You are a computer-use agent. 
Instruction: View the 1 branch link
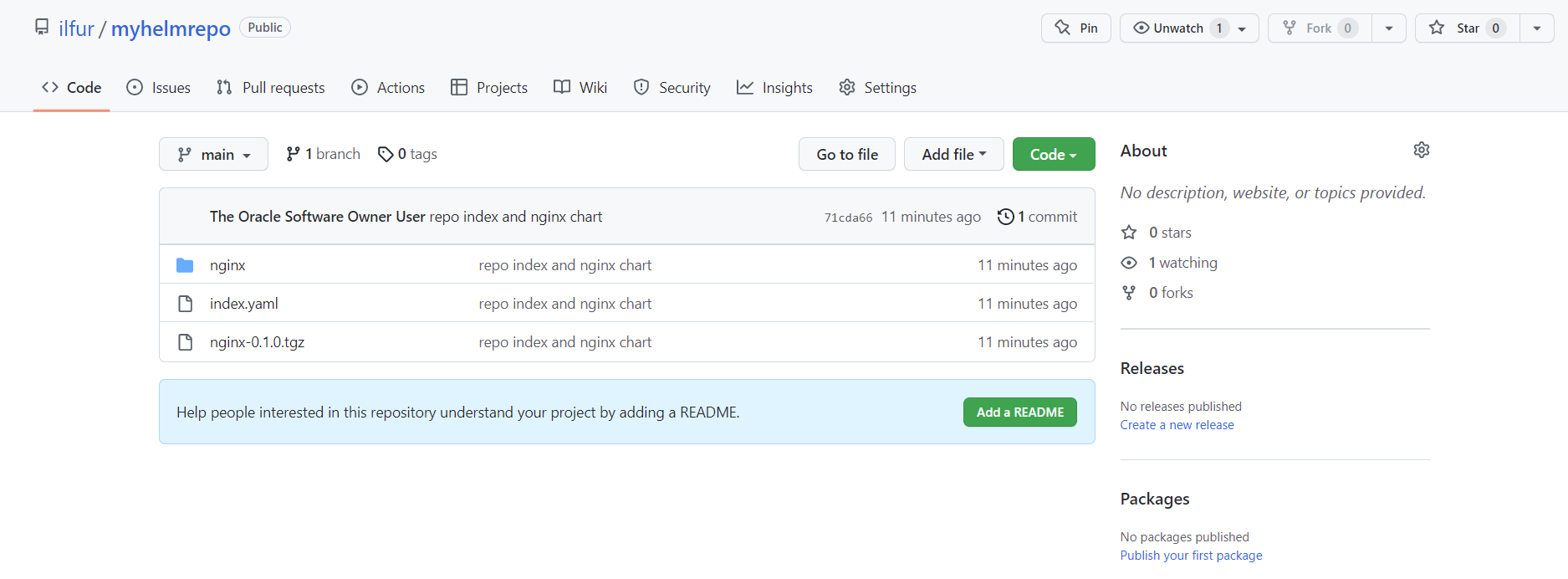pyautogui.click(x=323, y=154)
